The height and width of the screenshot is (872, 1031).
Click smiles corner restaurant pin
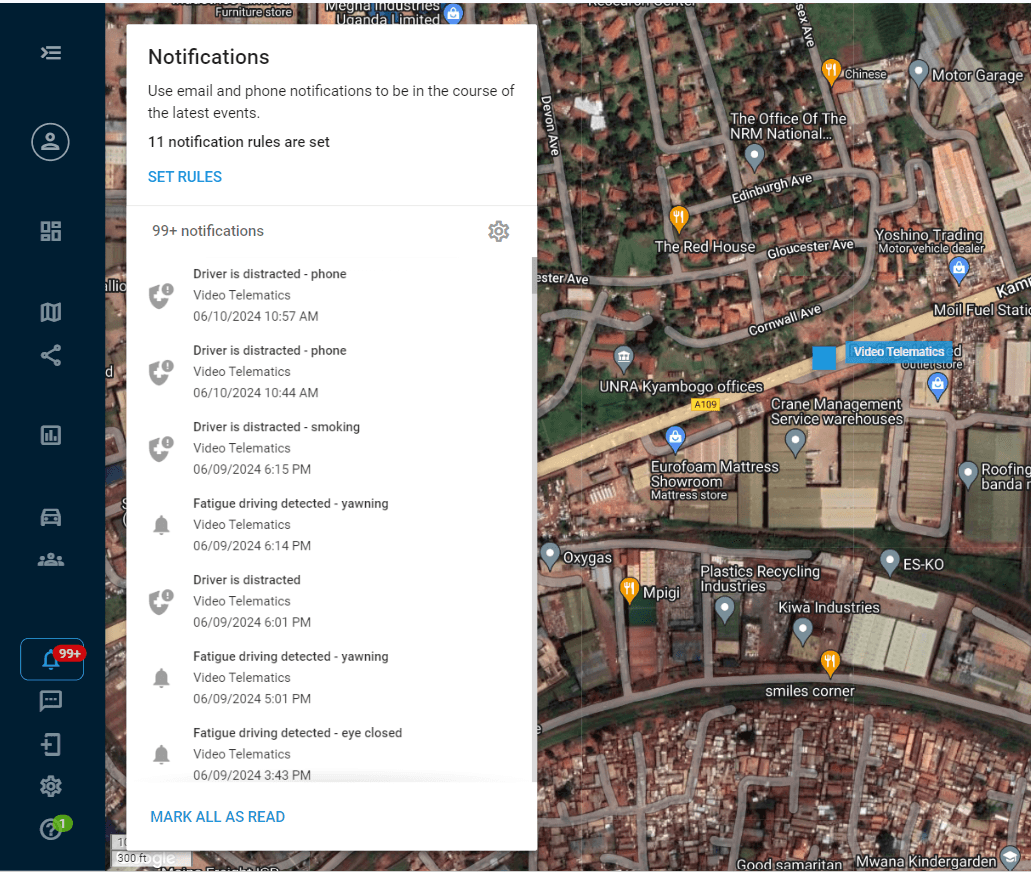pyautogui.click(x=830, y=663)
